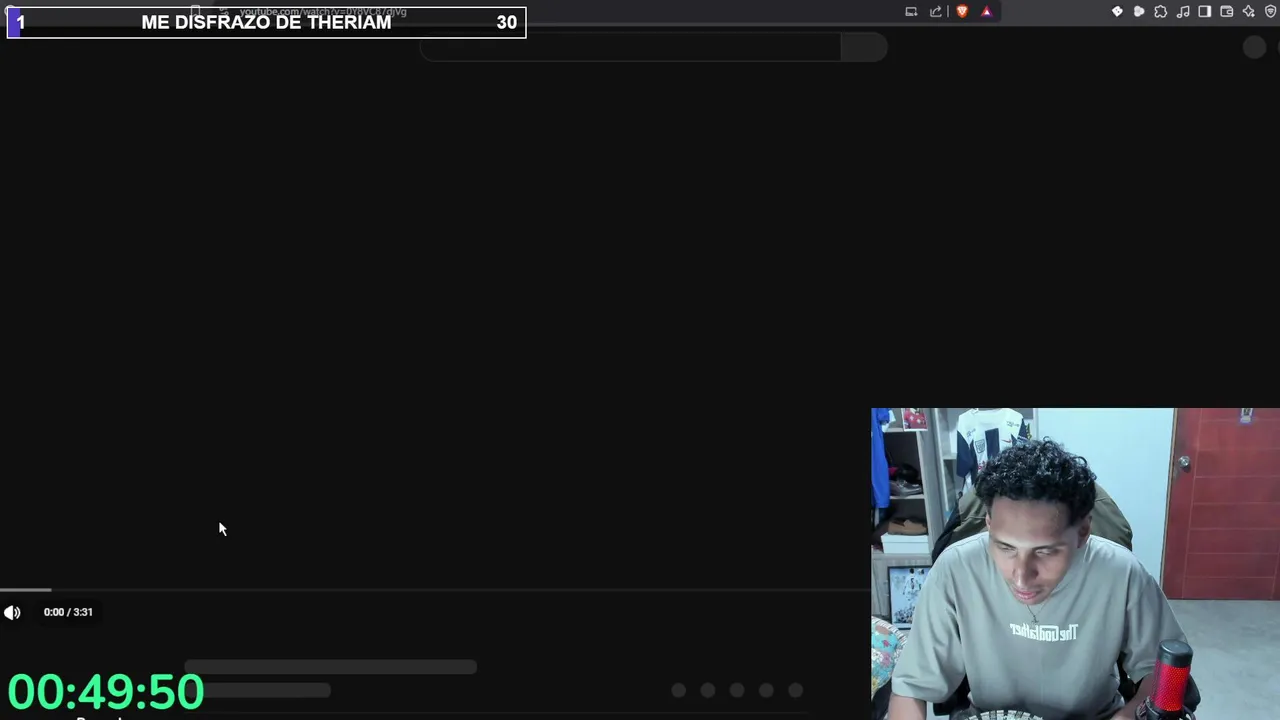This screenshot has width=1280, height=720.
Task: Open the Leo AI sparkle icon
Action: coord(1249,12)
